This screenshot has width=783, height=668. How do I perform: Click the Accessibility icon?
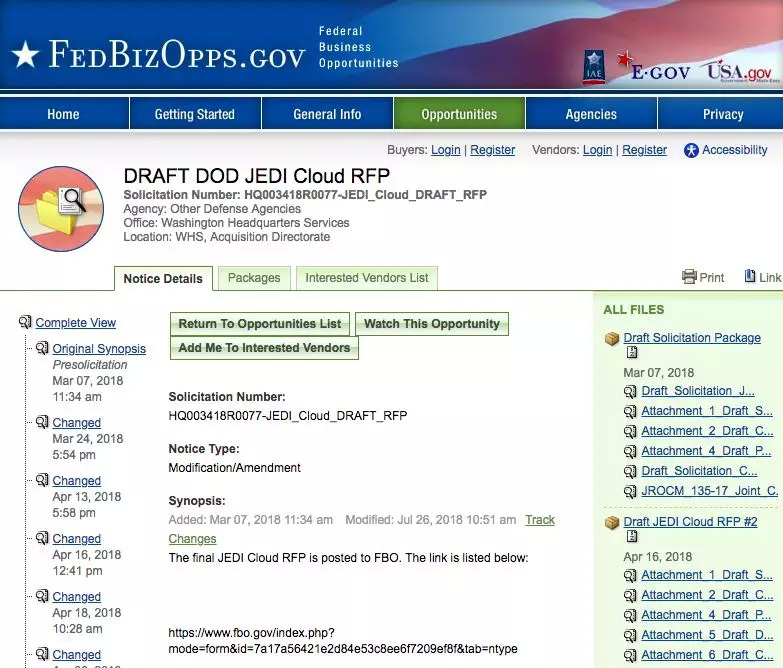(691, 150)
